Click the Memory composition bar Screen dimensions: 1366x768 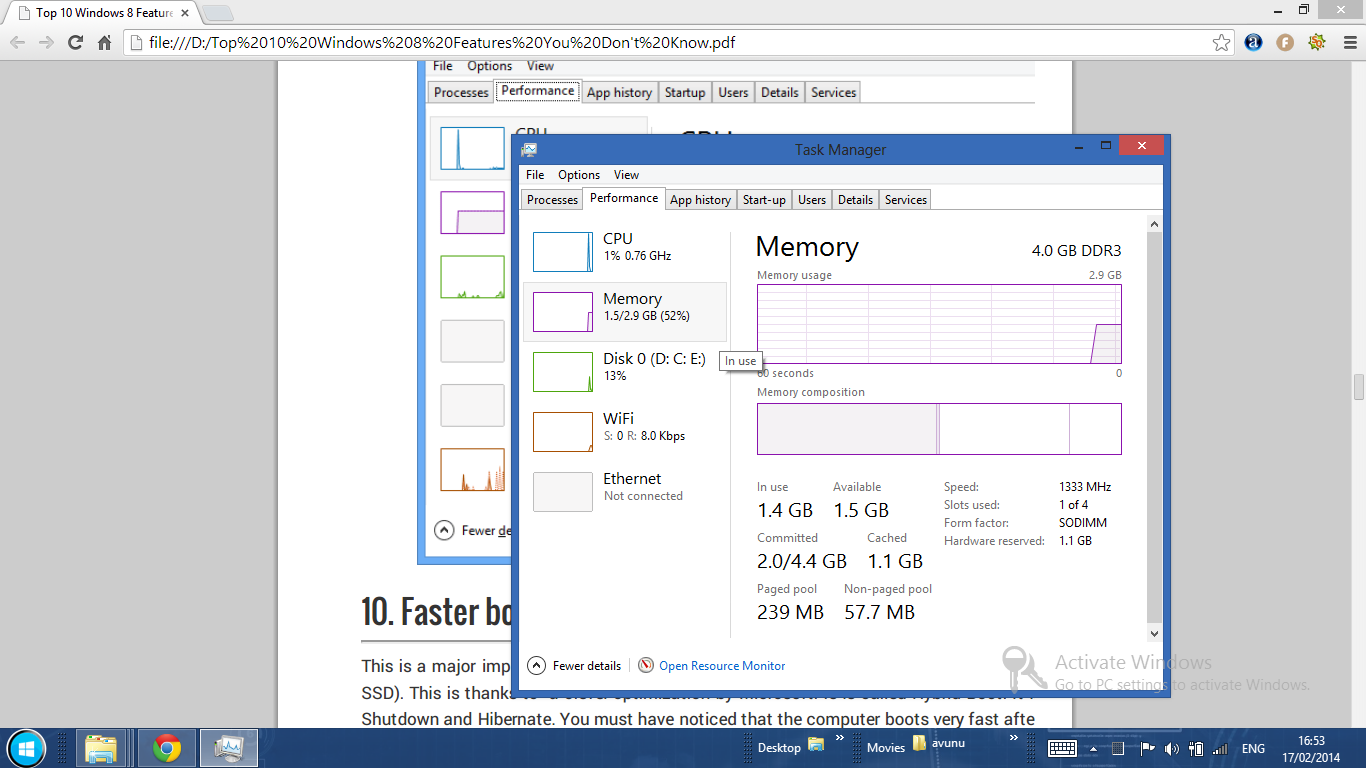939,429
